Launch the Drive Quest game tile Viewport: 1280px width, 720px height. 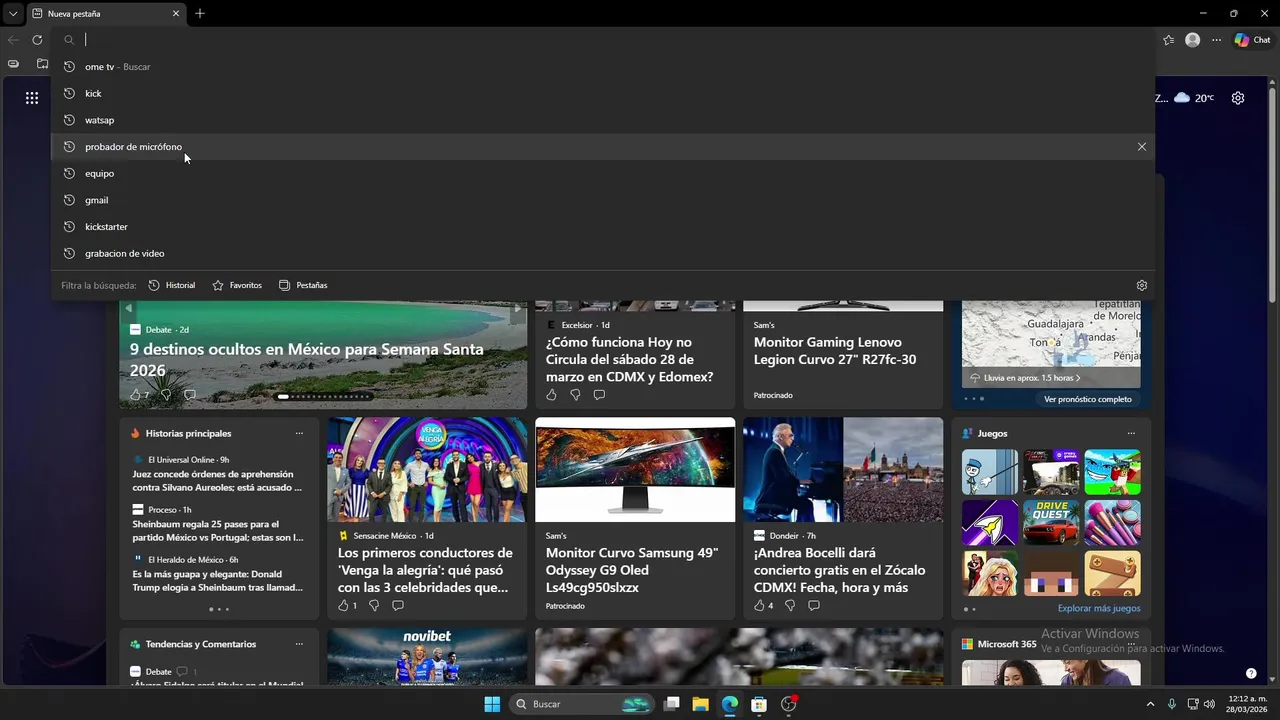click(1051, 522)
